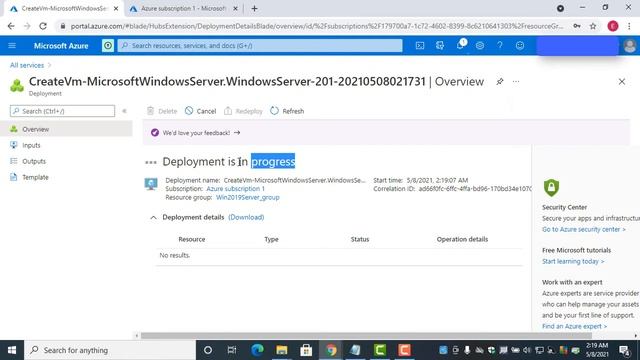640x360 pixels.
Task: Open Microsoft Store from the taskbar
Action: coord(306,350)
